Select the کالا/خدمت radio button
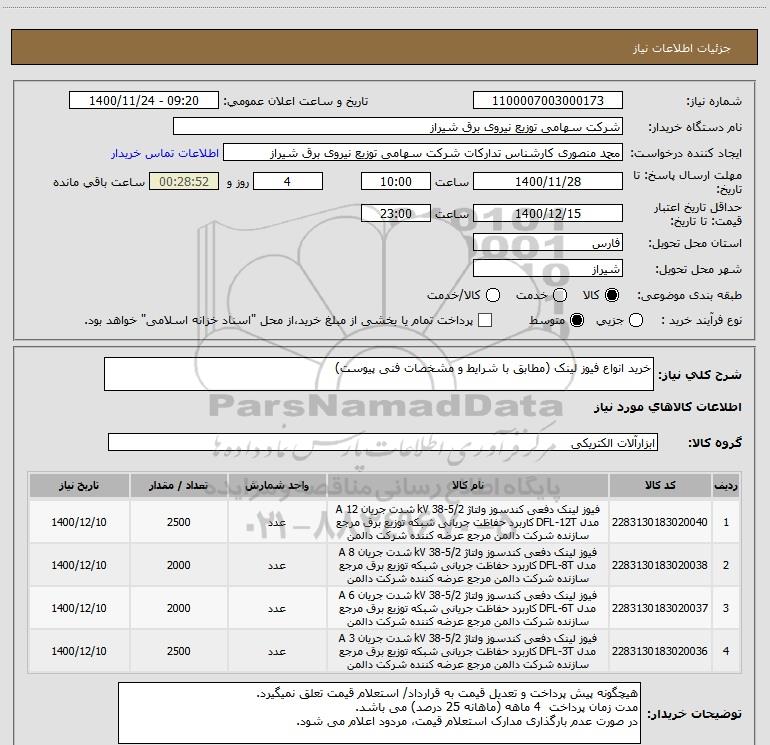 point(493,295)
